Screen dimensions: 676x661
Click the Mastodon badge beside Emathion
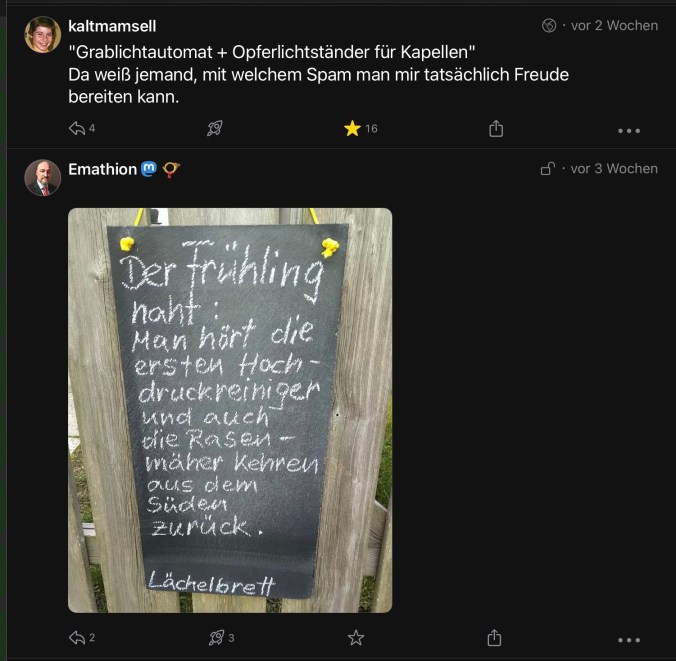(149, 169)
